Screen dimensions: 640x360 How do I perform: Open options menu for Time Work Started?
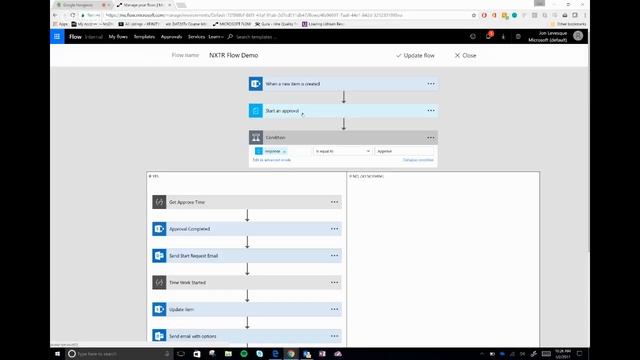335,282
